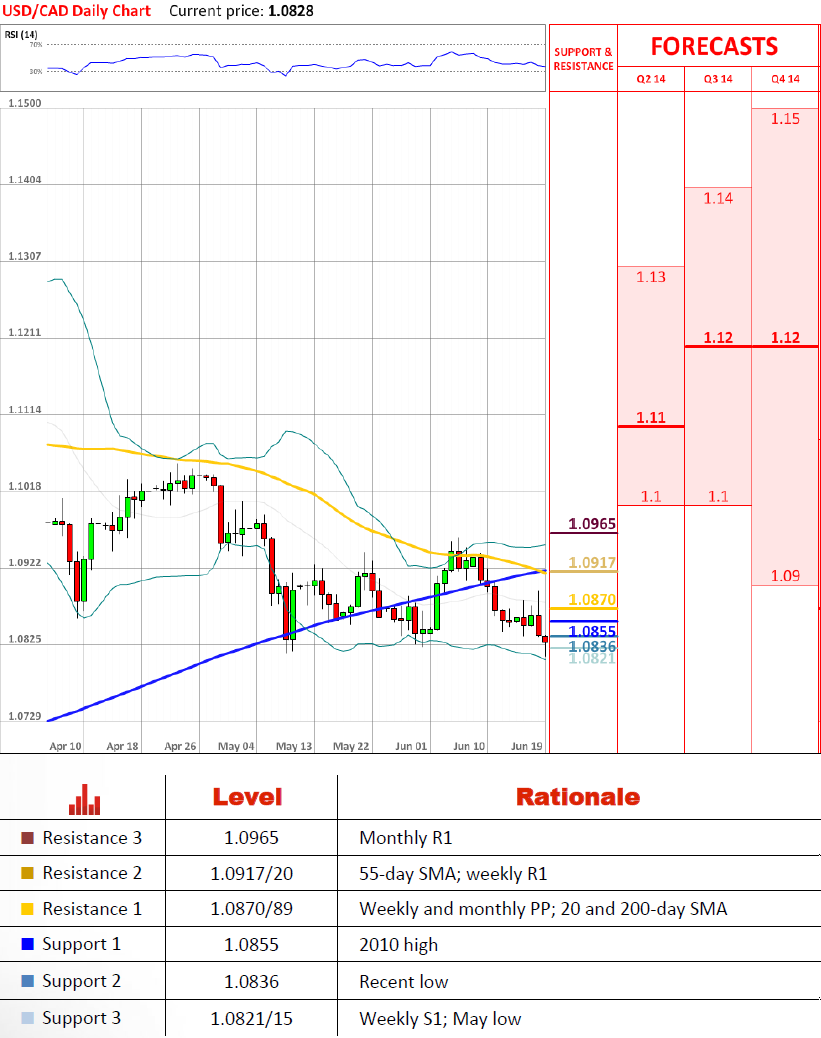821x1038 pixels.
Task: Click the Jun 01 date axis label
Action: 411,746
